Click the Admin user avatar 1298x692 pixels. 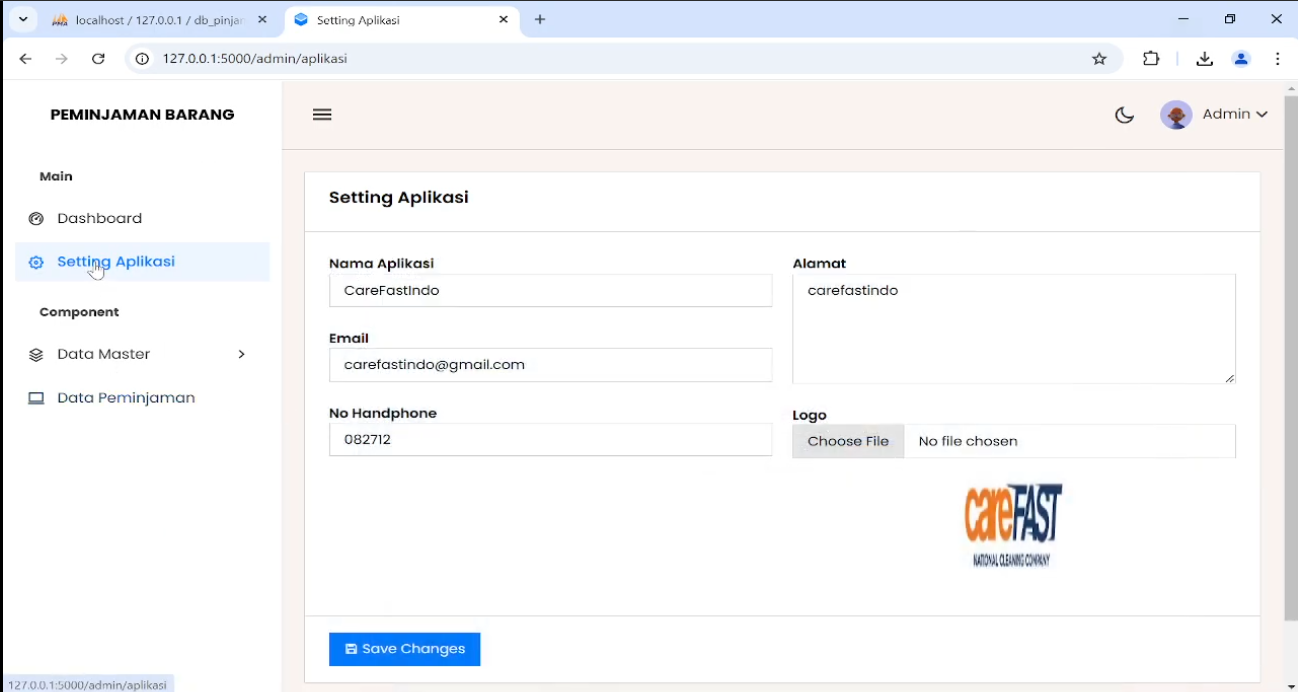point(1176,115)
